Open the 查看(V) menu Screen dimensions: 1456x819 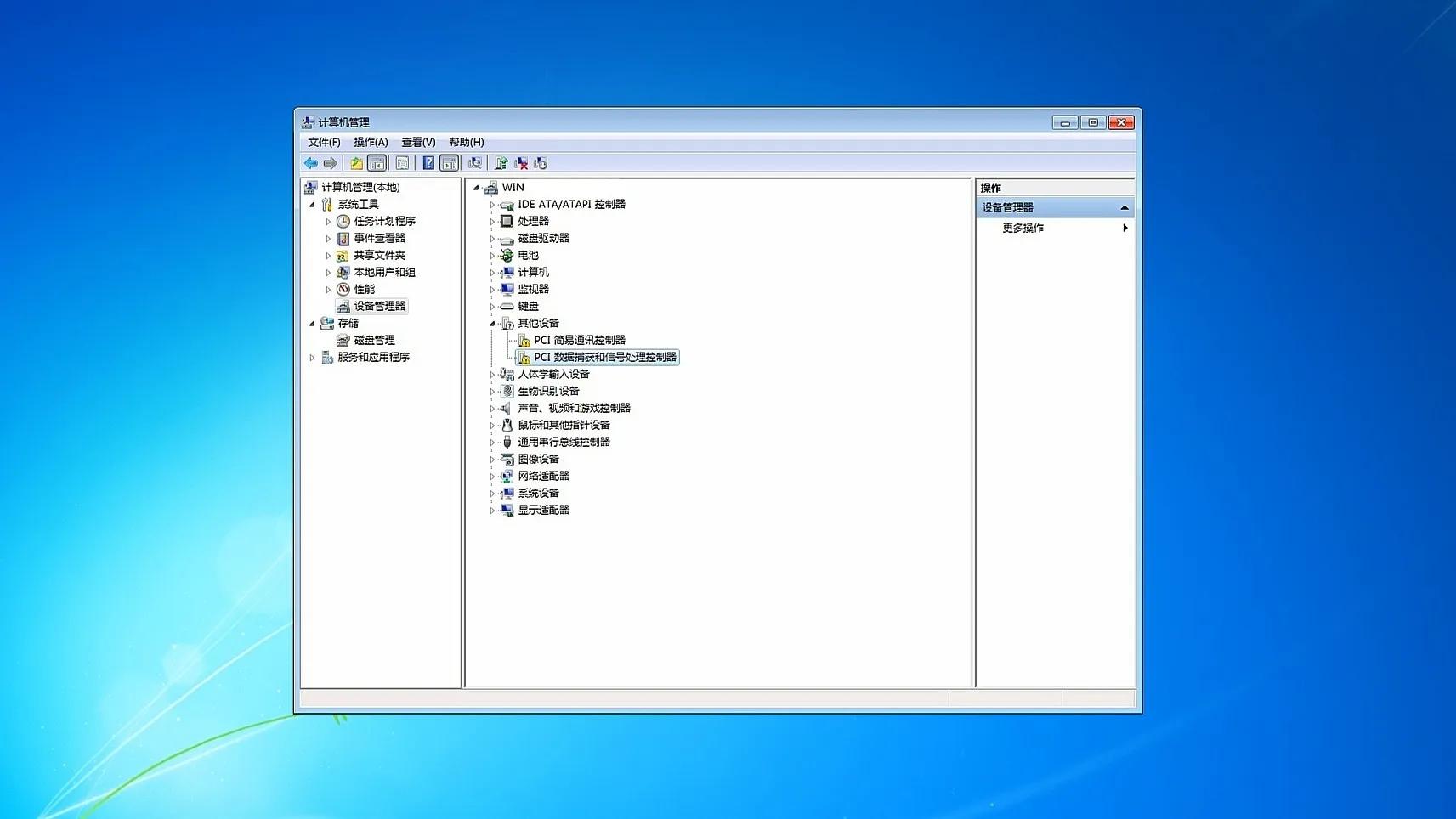click(x=418, y=143)
